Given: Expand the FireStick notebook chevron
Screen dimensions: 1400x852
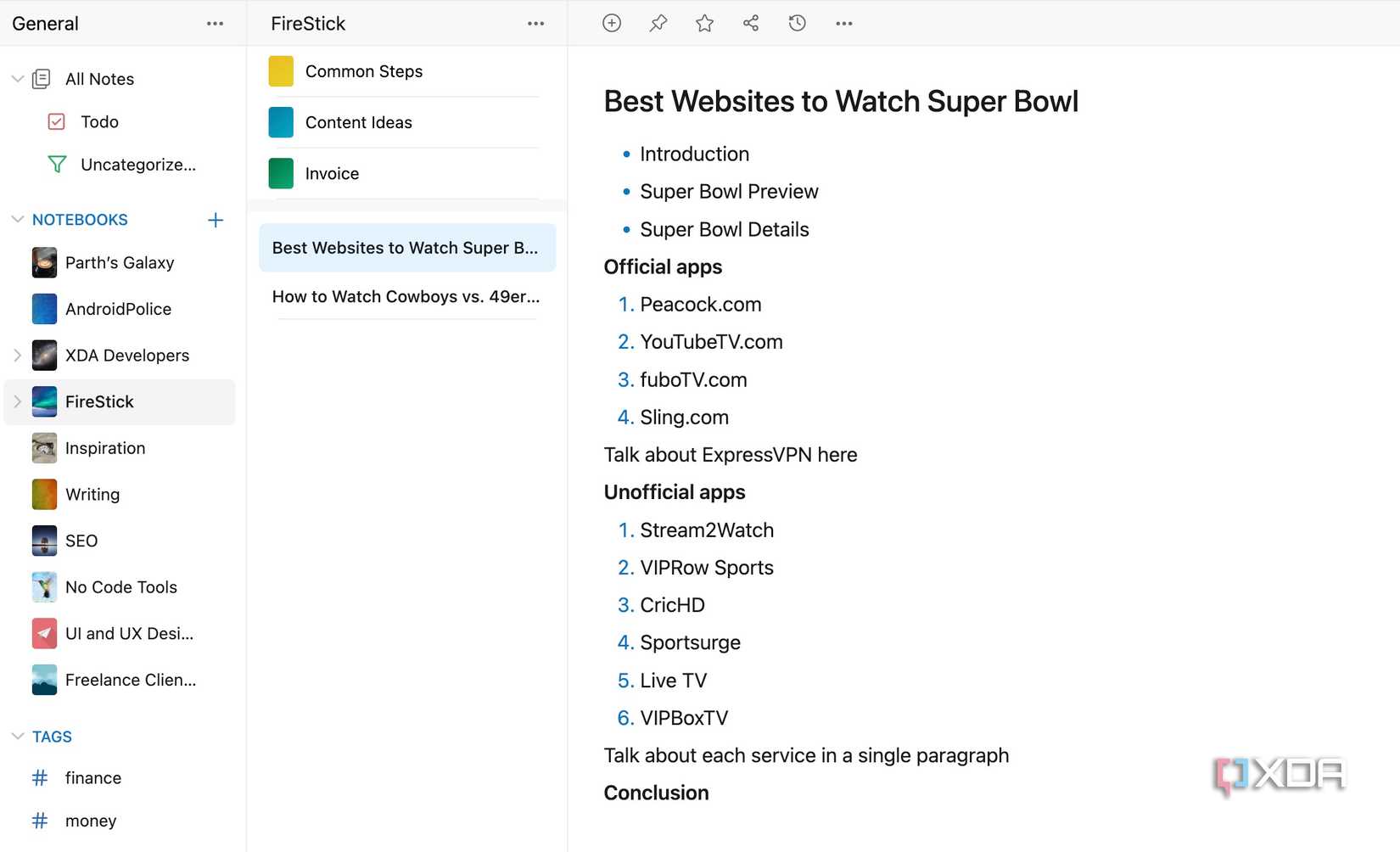Looking at the screenshot, I should coord(17,402).
